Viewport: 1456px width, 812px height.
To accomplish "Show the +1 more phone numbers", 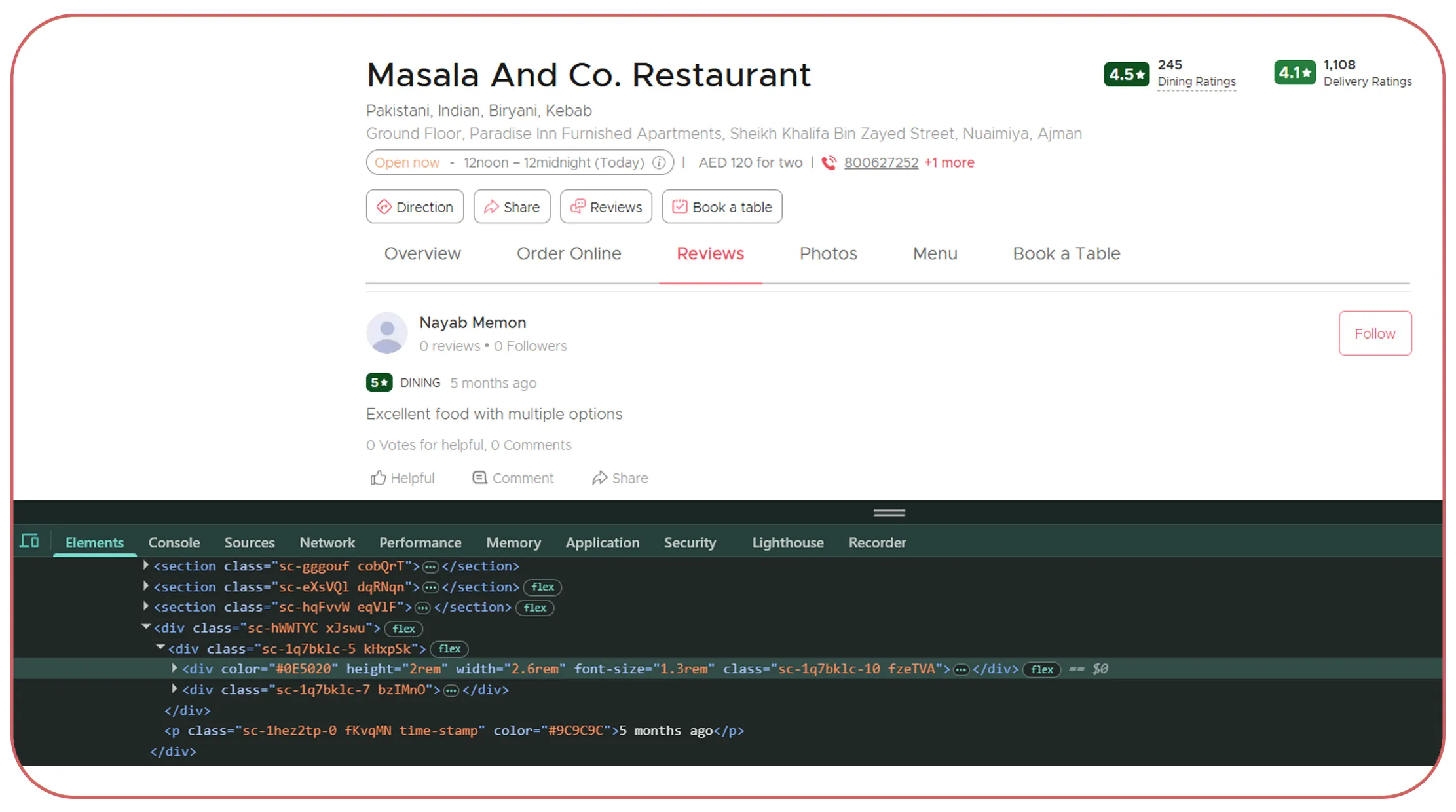I will click(x=949, y=162).
